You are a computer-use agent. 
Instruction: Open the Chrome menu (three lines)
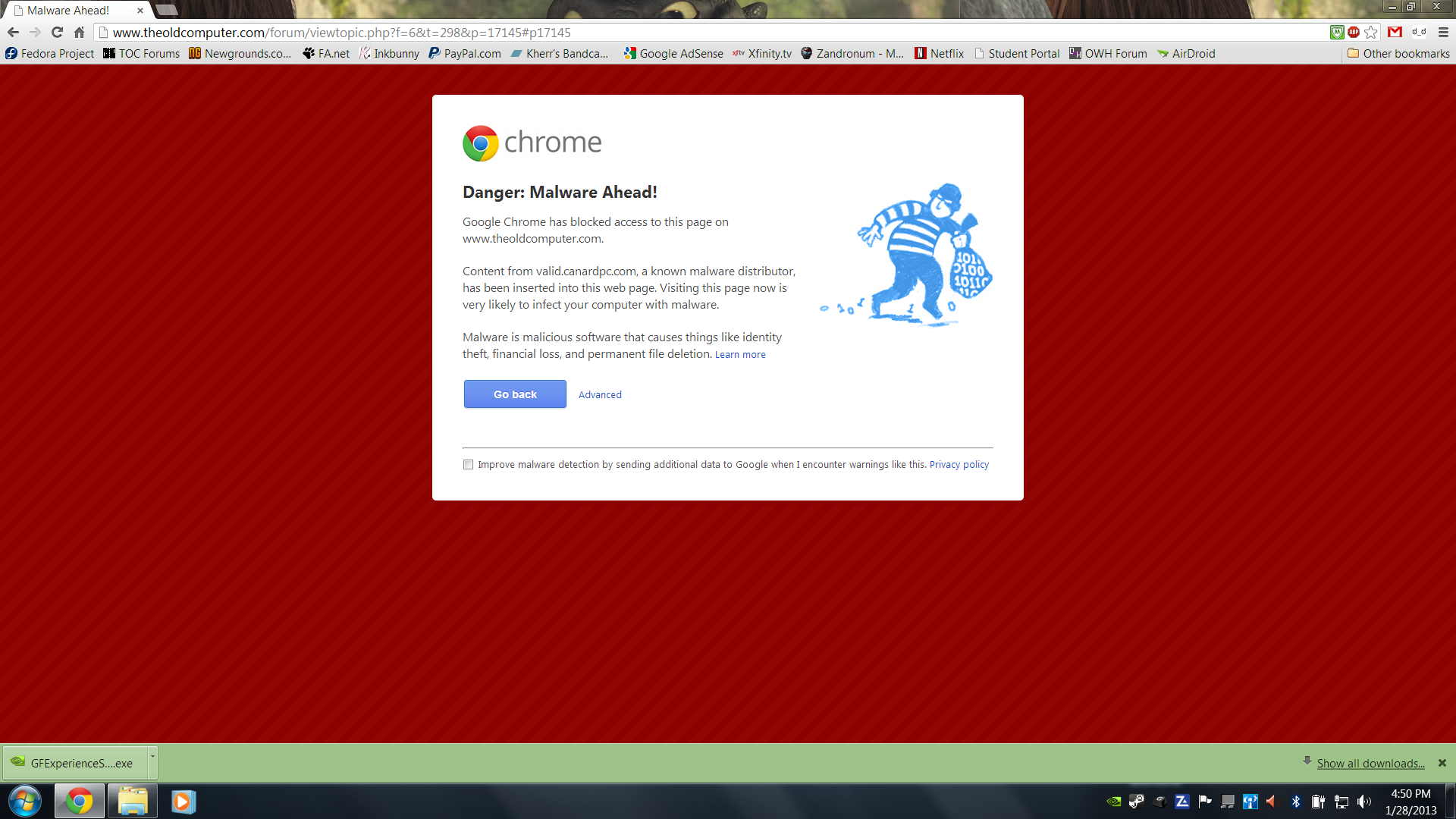pos(1443,33)
